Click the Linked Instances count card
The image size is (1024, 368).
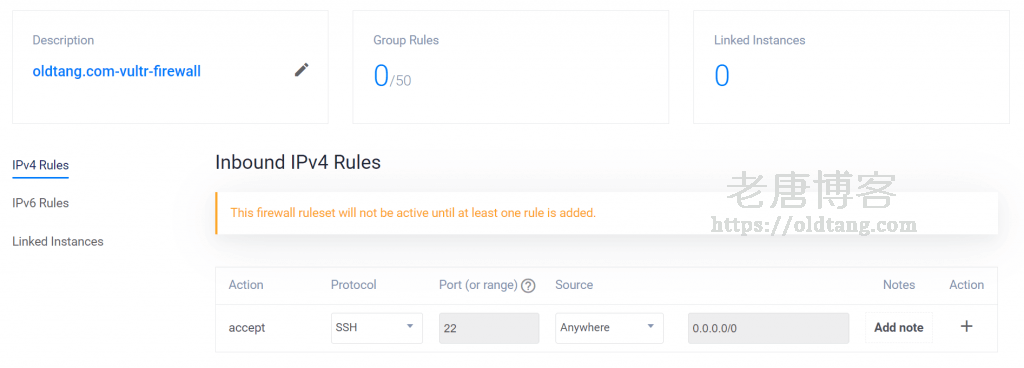[x=852, y=67]
